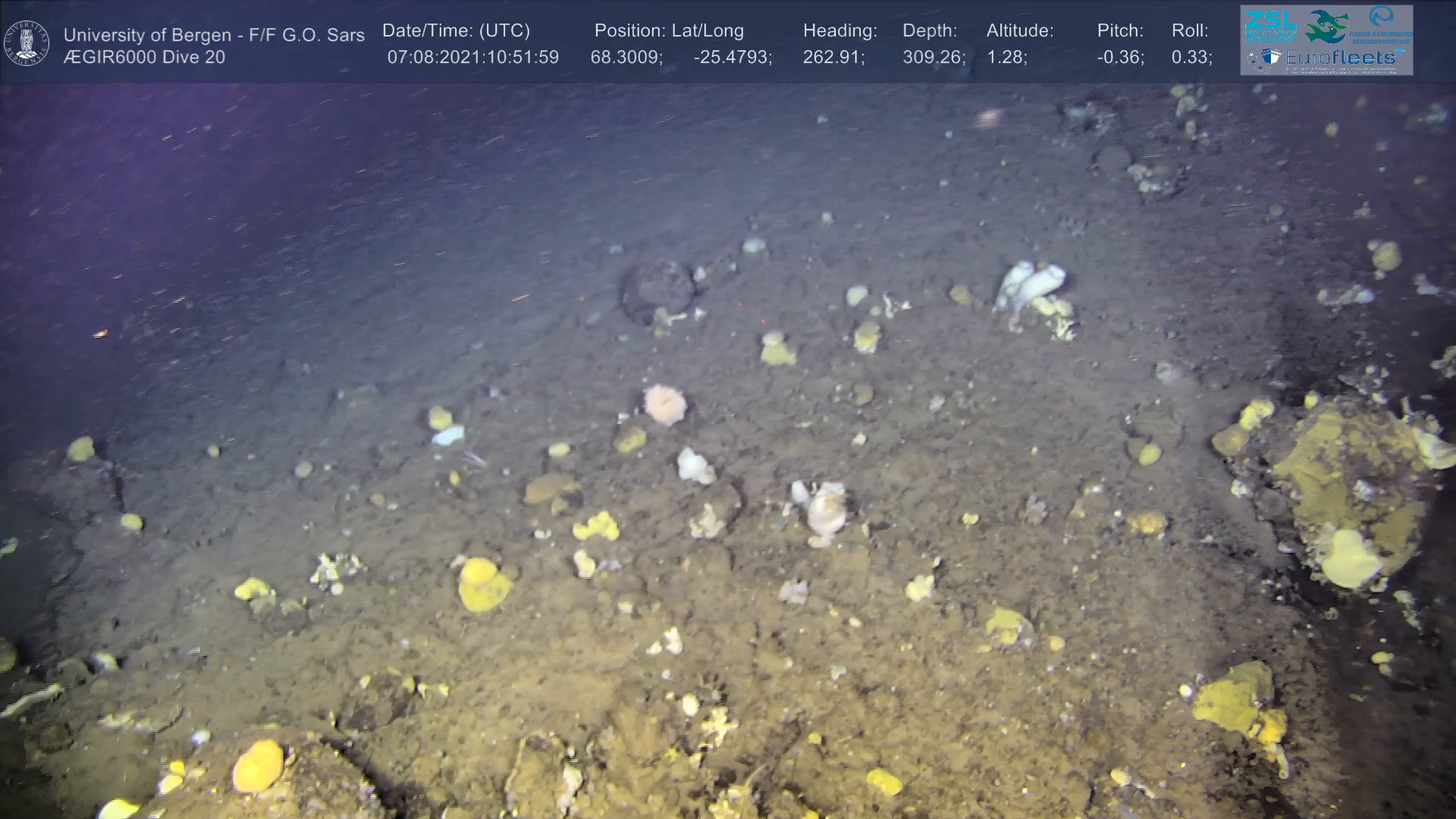Click the longitude value -25.4793
Viewport: 1456px width, 819px height.
[x=732, y=57]
